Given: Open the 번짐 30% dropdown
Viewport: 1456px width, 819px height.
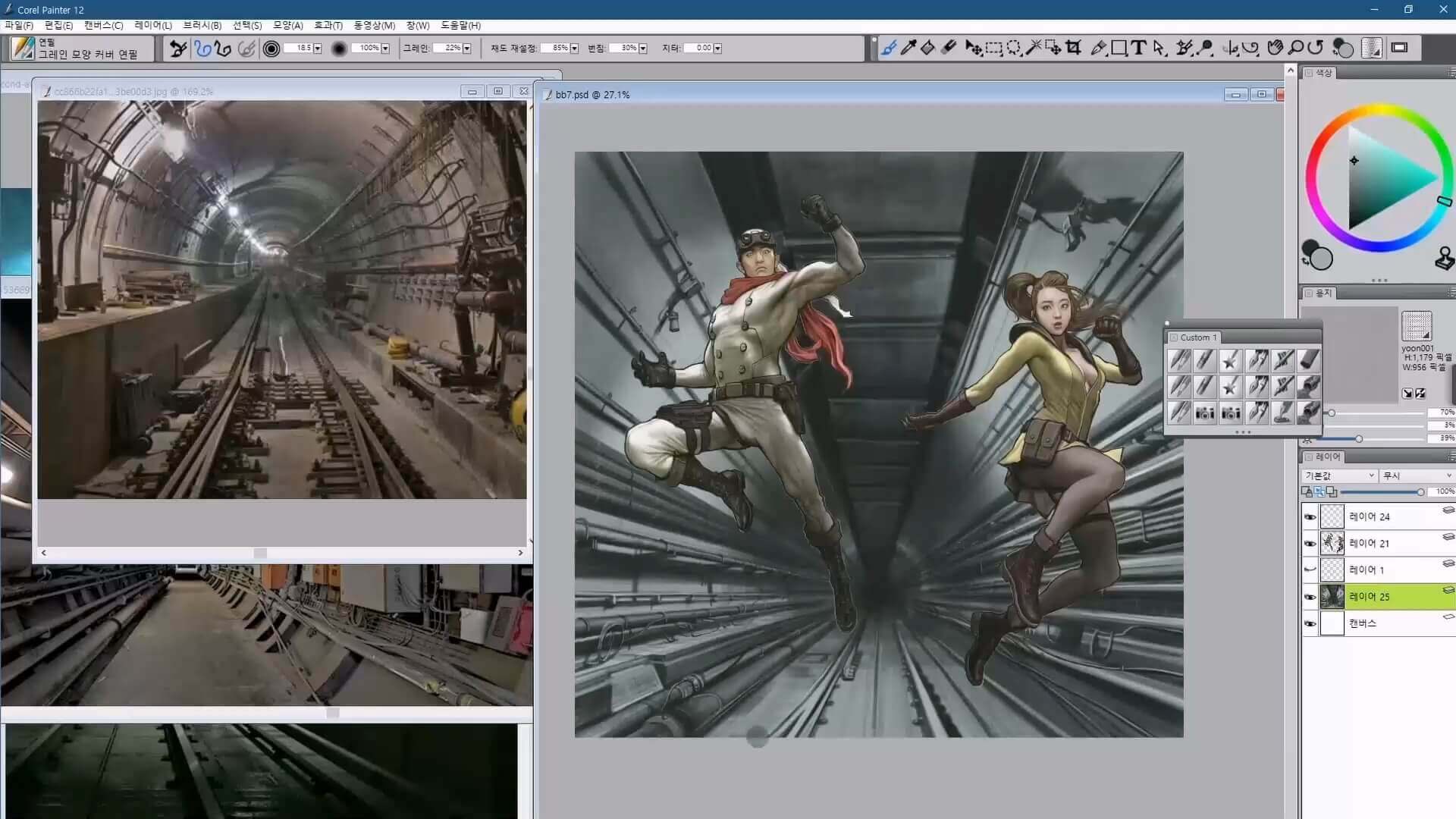Looking at the screenshot, I should (643, 49).
